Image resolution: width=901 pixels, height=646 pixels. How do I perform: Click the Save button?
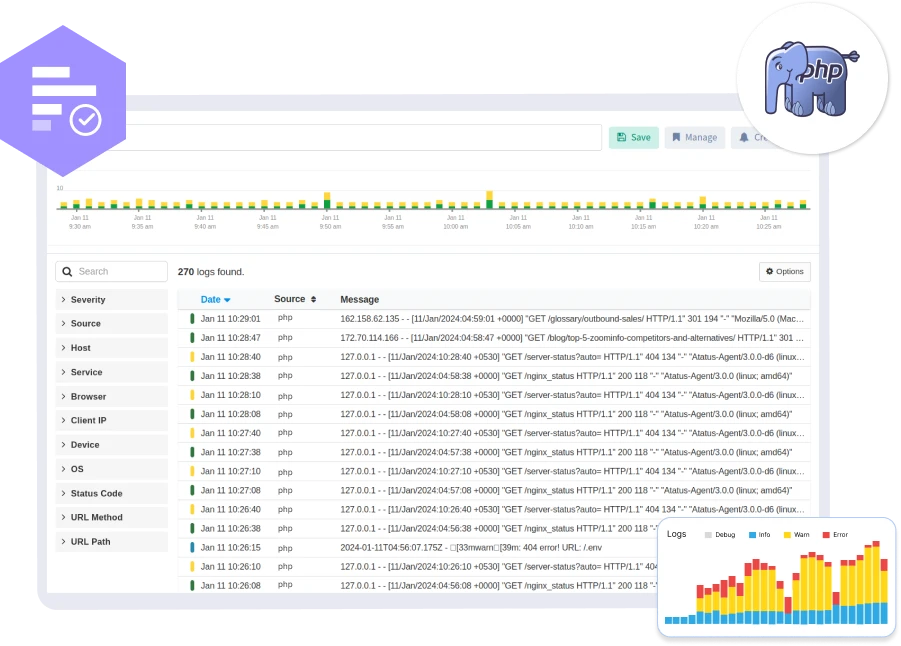(x=634, y=137)
